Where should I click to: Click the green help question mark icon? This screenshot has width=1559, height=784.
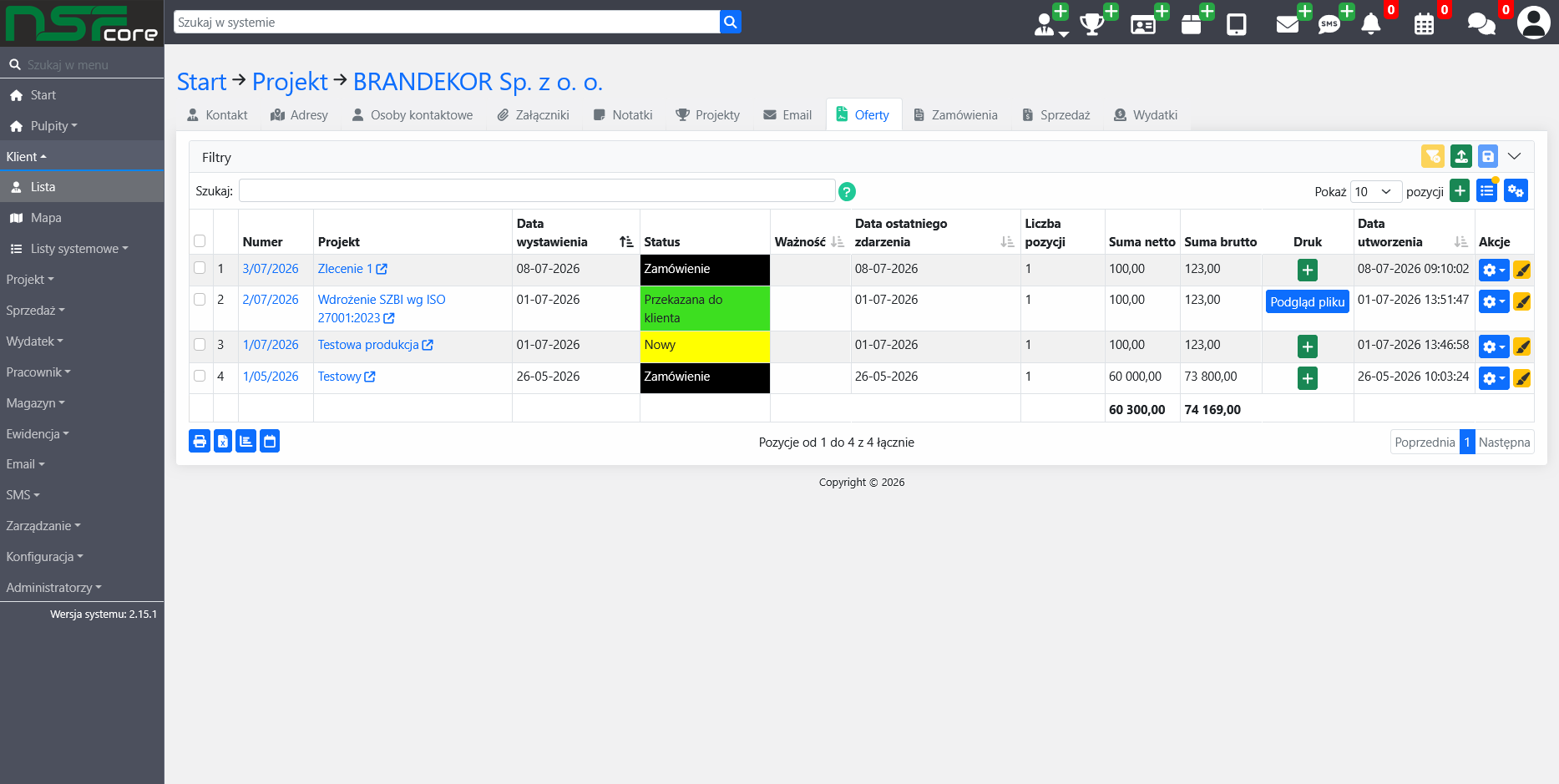coord(847,192)
